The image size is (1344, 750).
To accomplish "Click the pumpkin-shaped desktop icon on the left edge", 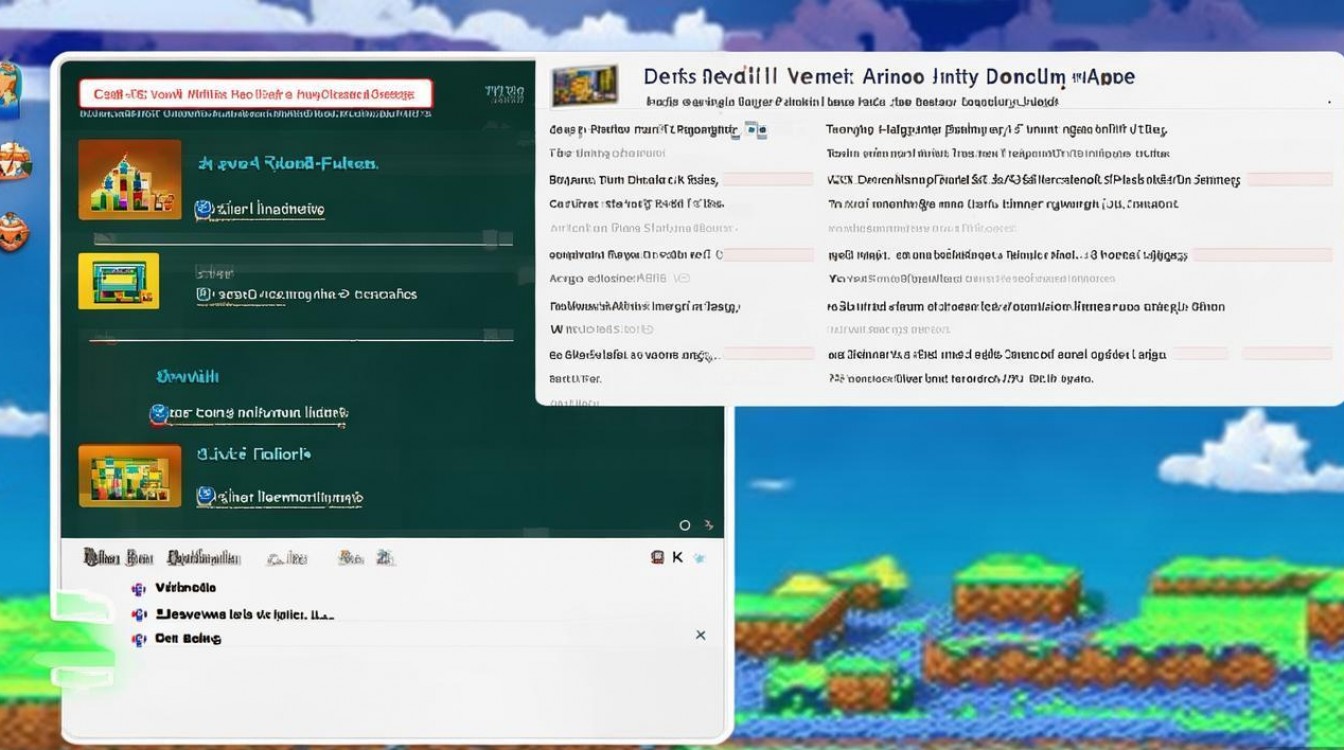I will pyautogui.click(x=13, y=231).
